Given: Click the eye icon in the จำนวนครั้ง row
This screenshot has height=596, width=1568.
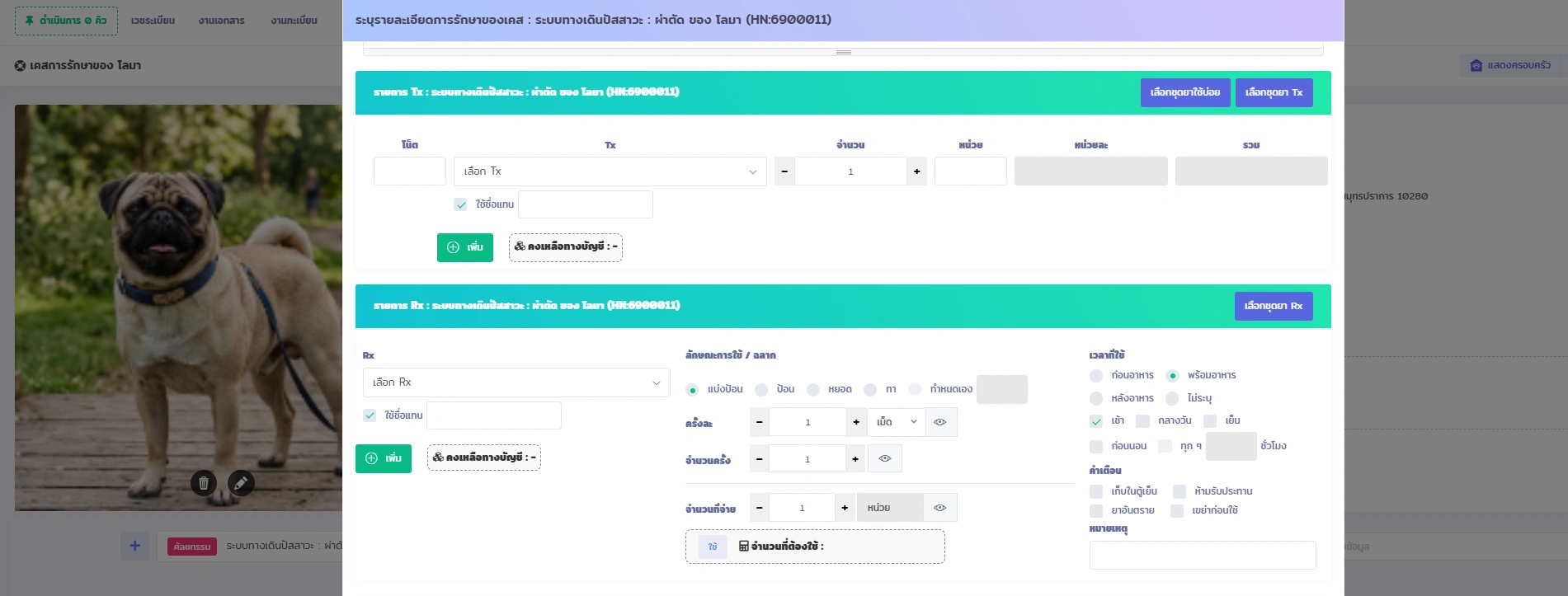Looking at the screenshot, I should pyautogui.click(x=884, y=459).
